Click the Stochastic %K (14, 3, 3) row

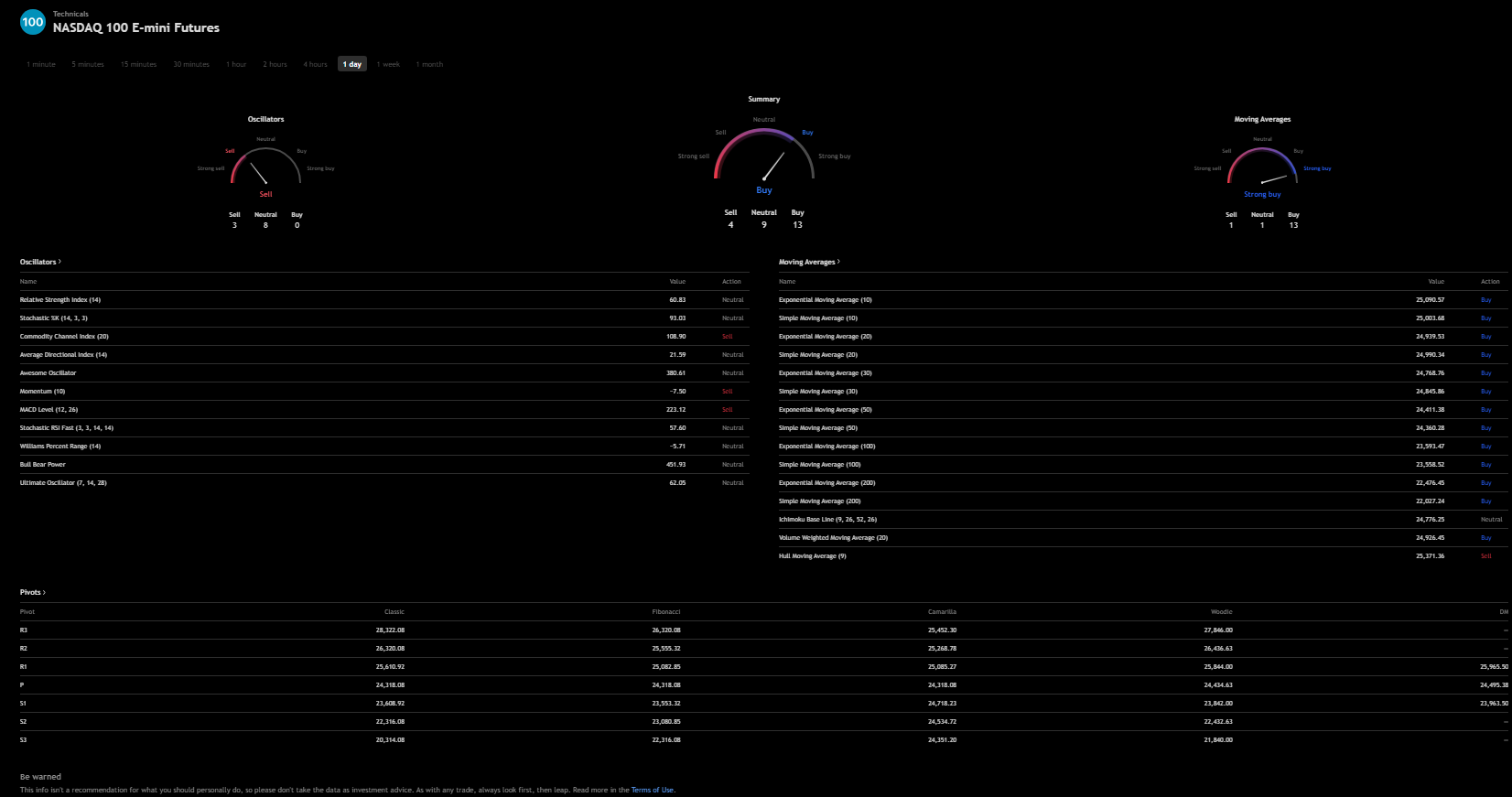pyautogui.click(x=384, y=318)
